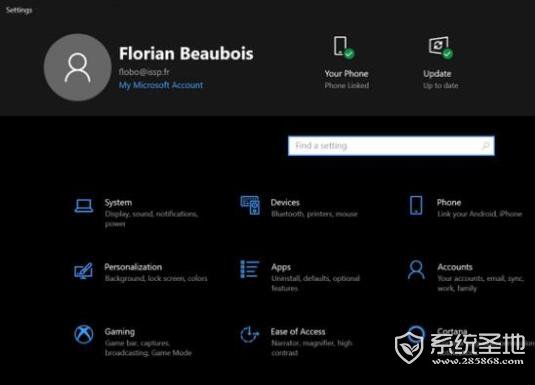Click Display, sound, notifications description
This screenshot has height=385, width=535.
click(x=151, y=219)
